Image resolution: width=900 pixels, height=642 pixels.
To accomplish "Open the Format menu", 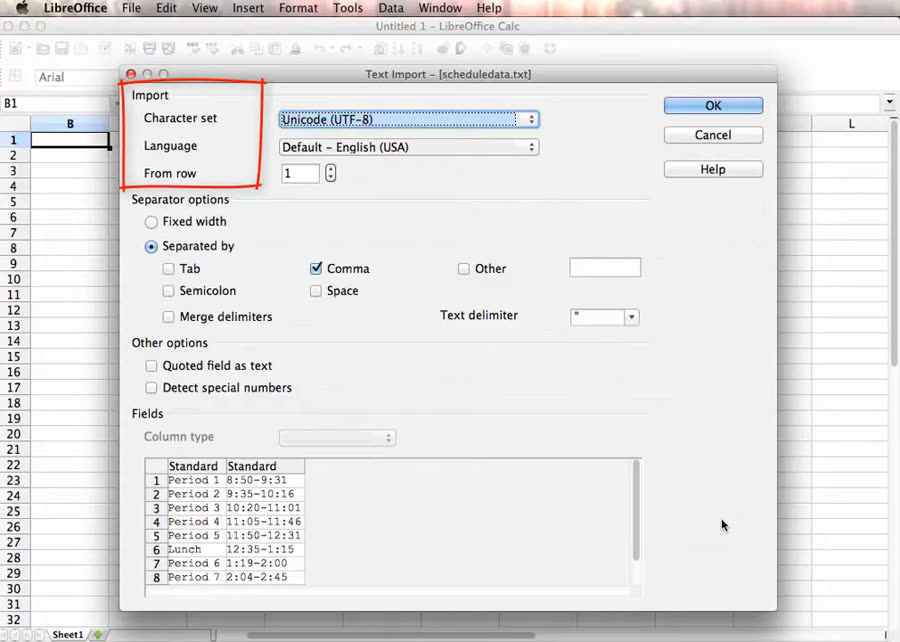I will click(x=298, y=8).
